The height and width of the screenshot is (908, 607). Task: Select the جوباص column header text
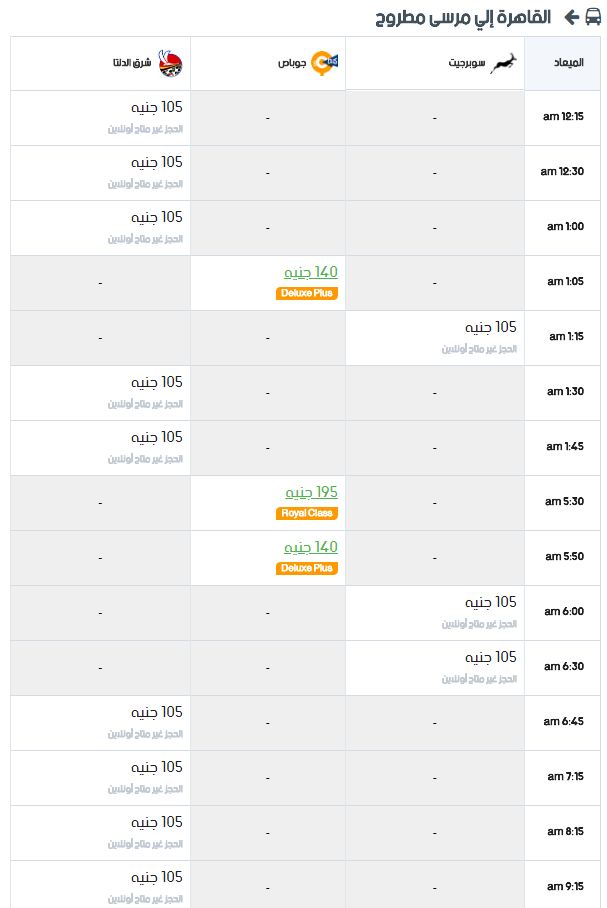pos(292,63)
